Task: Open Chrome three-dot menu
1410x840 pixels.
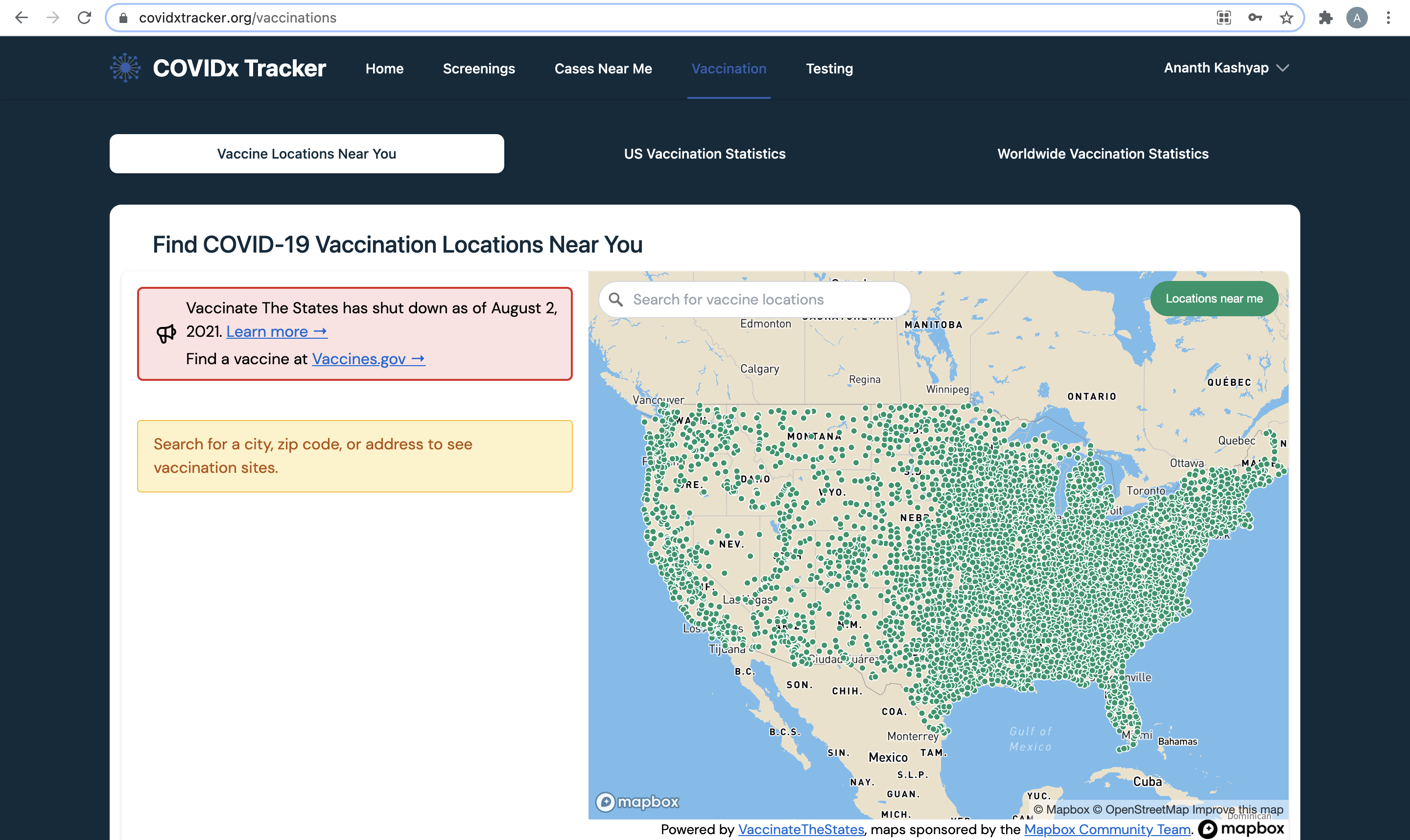Action: [1388, 18]
